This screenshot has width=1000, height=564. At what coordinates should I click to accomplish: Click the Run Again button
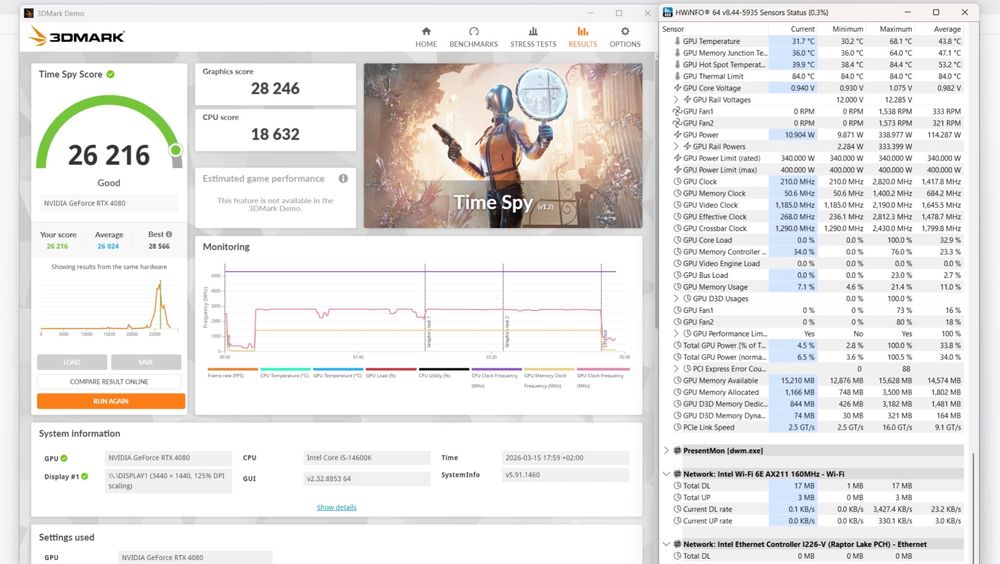111,401
